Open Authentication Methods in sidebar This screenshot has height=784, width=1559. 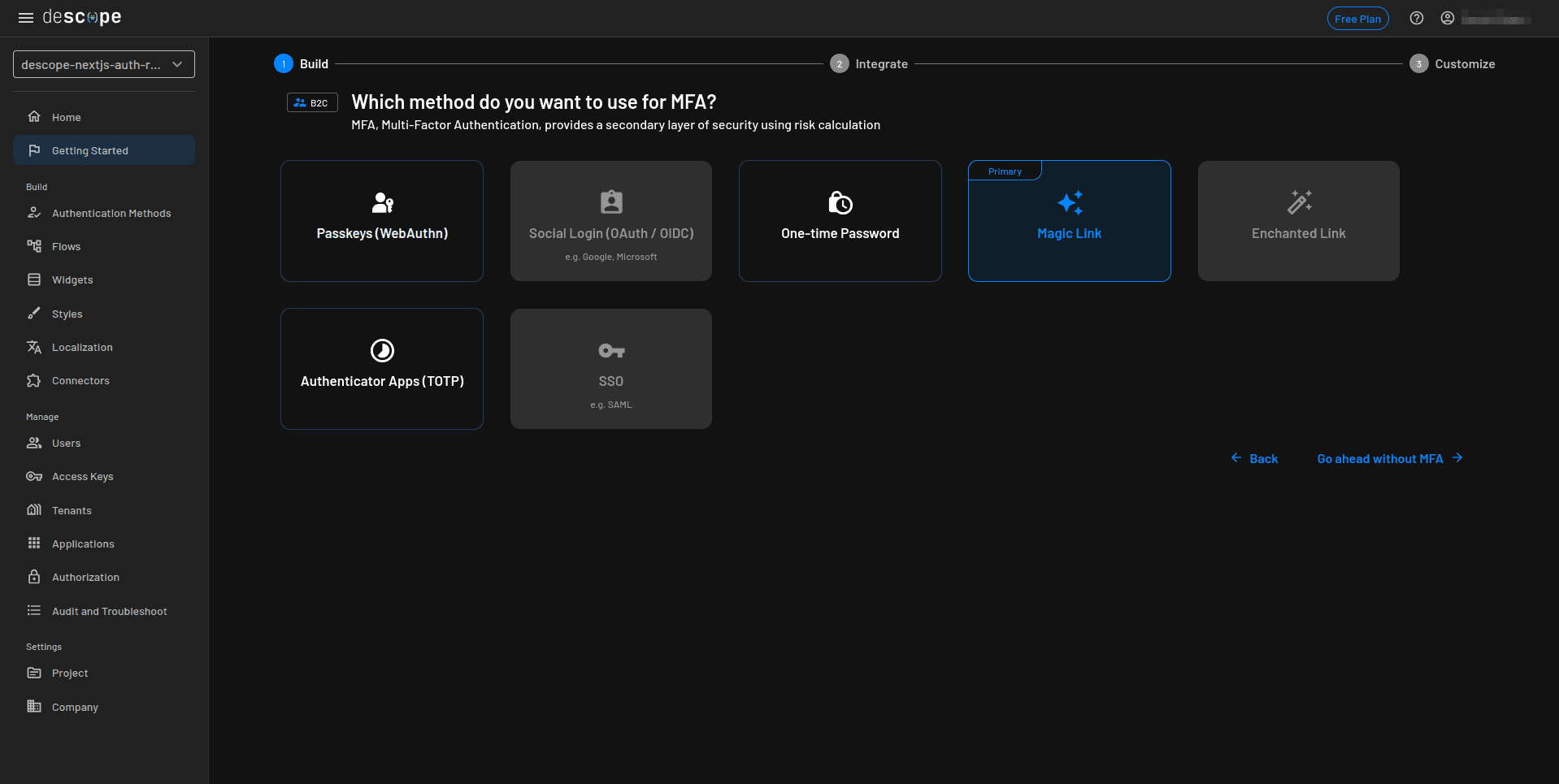111,213
